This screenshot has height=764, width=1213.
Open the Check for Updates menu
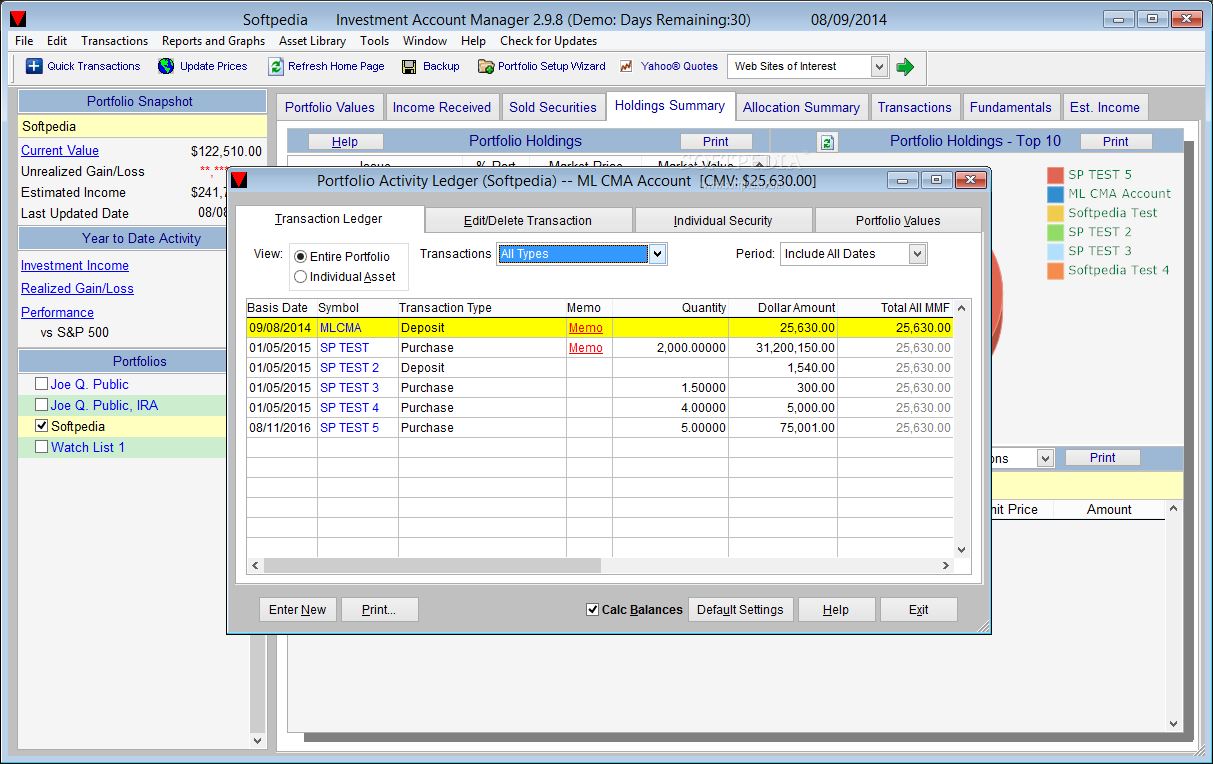(x=548, y=41)
